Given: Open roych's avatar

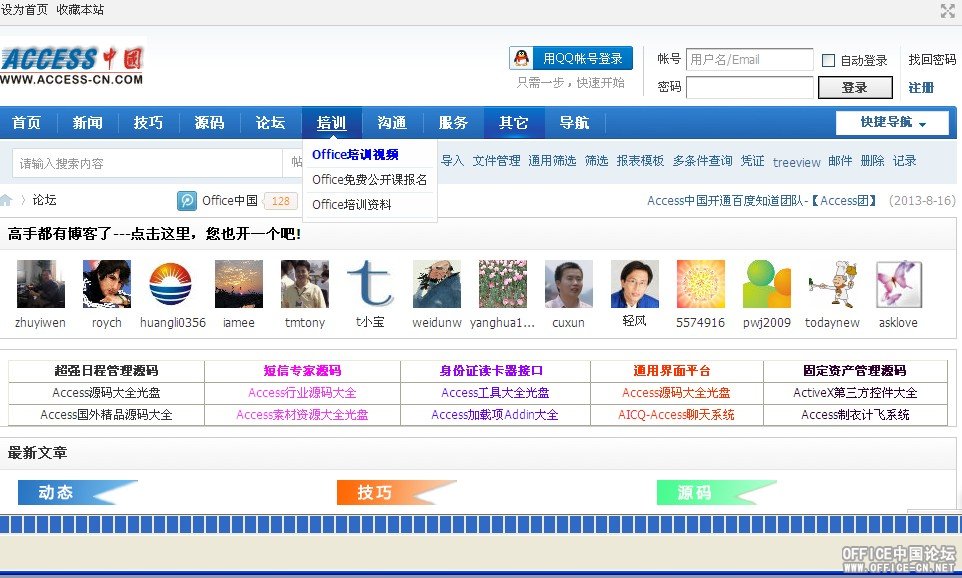Looking at the screenshot, I should coord(107,283).
